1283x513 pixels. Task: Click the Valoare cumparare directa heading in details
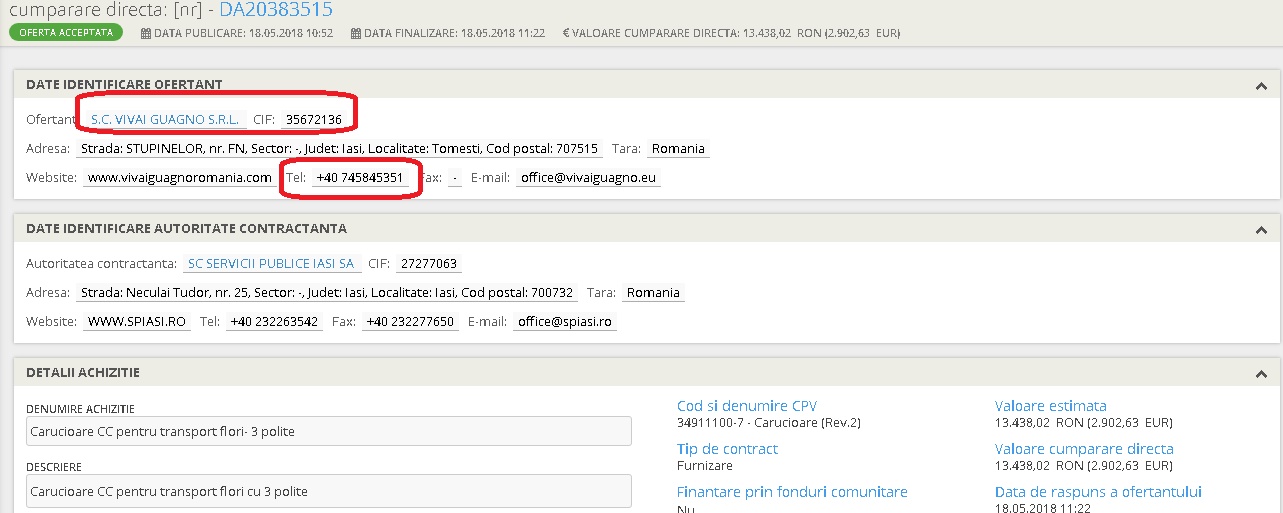[1084, 449]
